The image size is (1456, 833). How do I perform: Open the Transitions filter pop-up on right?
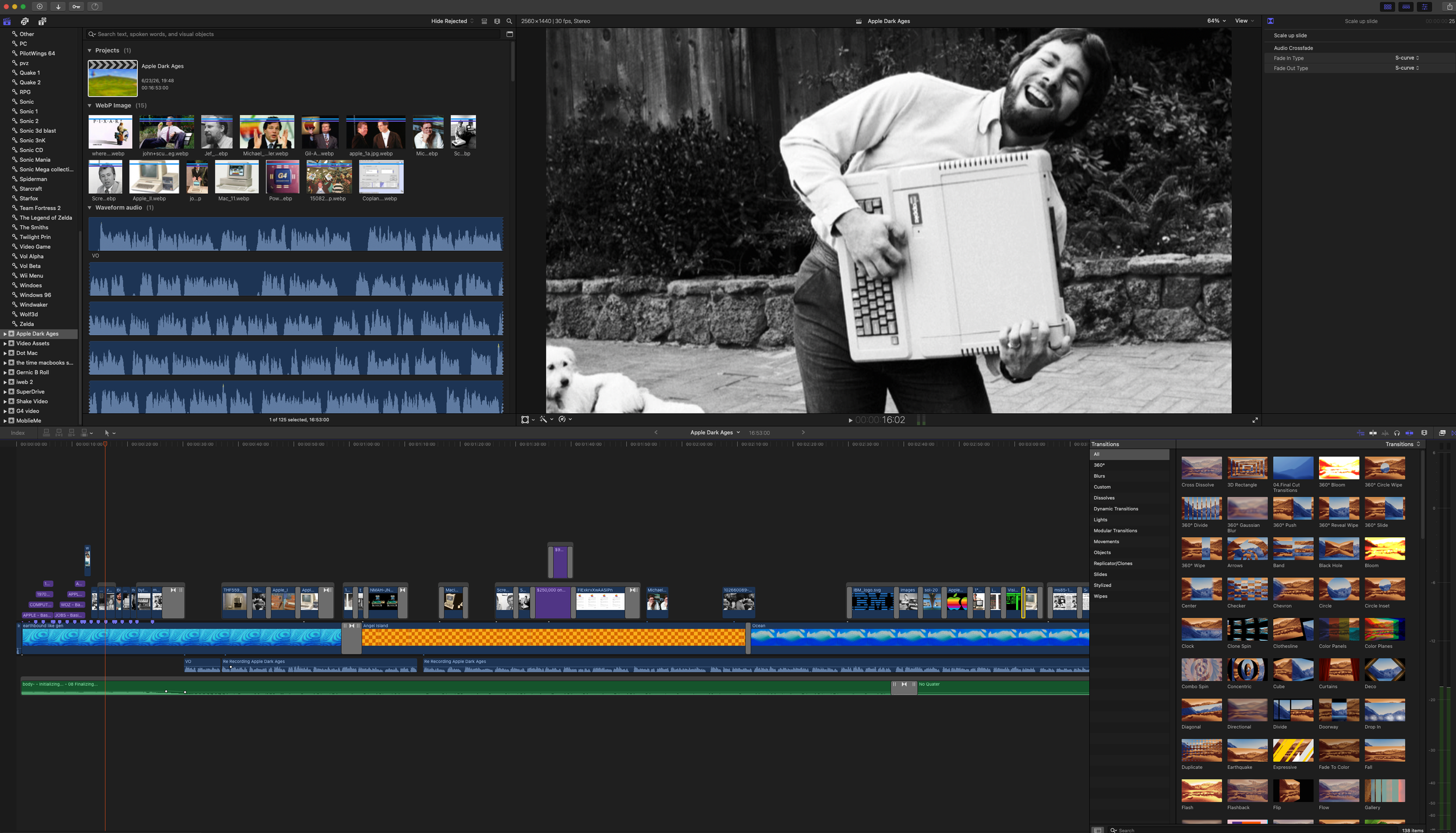1402,444
